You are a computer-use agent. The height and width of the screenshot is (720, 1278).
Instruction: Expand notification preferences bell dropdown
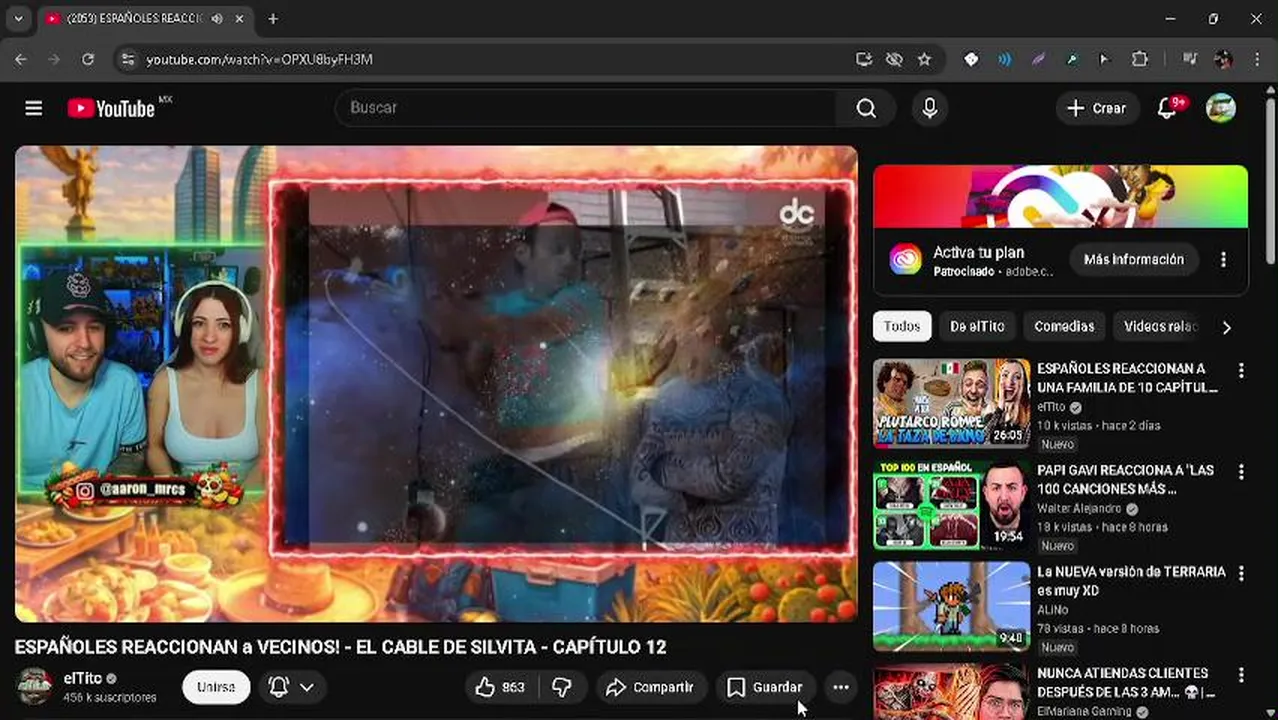click(x=291, y=687)
